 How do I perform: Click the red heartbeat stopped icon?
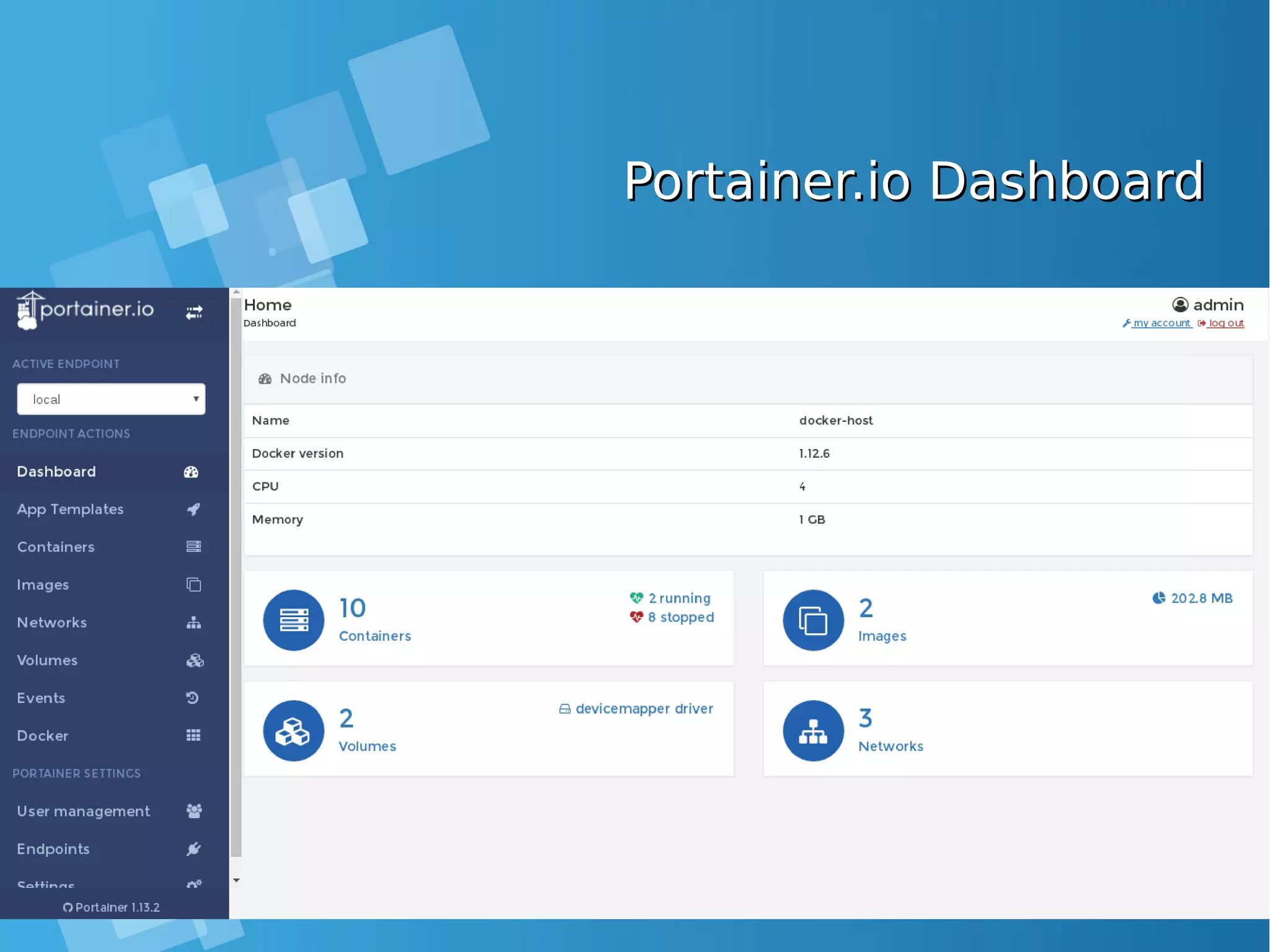[x=637, y=617]
